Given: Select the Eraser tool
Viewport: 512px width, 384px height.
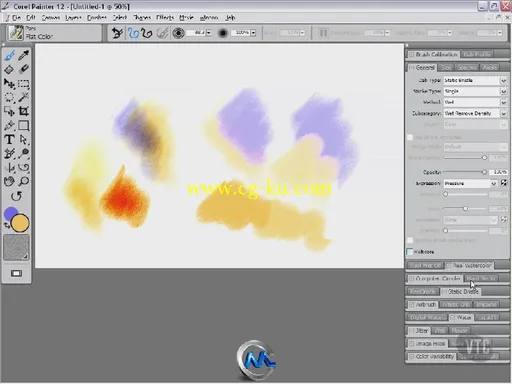Looking at the screenshot, I should click(x=23, y=69).
